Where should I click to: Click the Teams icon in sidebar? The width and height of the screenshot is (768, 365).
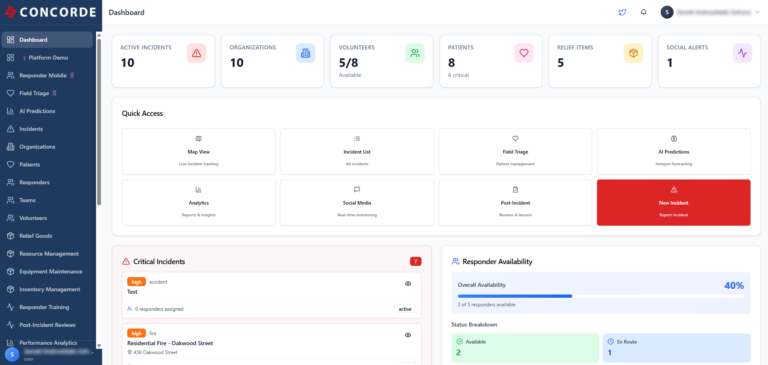pyautogui.click(x=10, y=200)
